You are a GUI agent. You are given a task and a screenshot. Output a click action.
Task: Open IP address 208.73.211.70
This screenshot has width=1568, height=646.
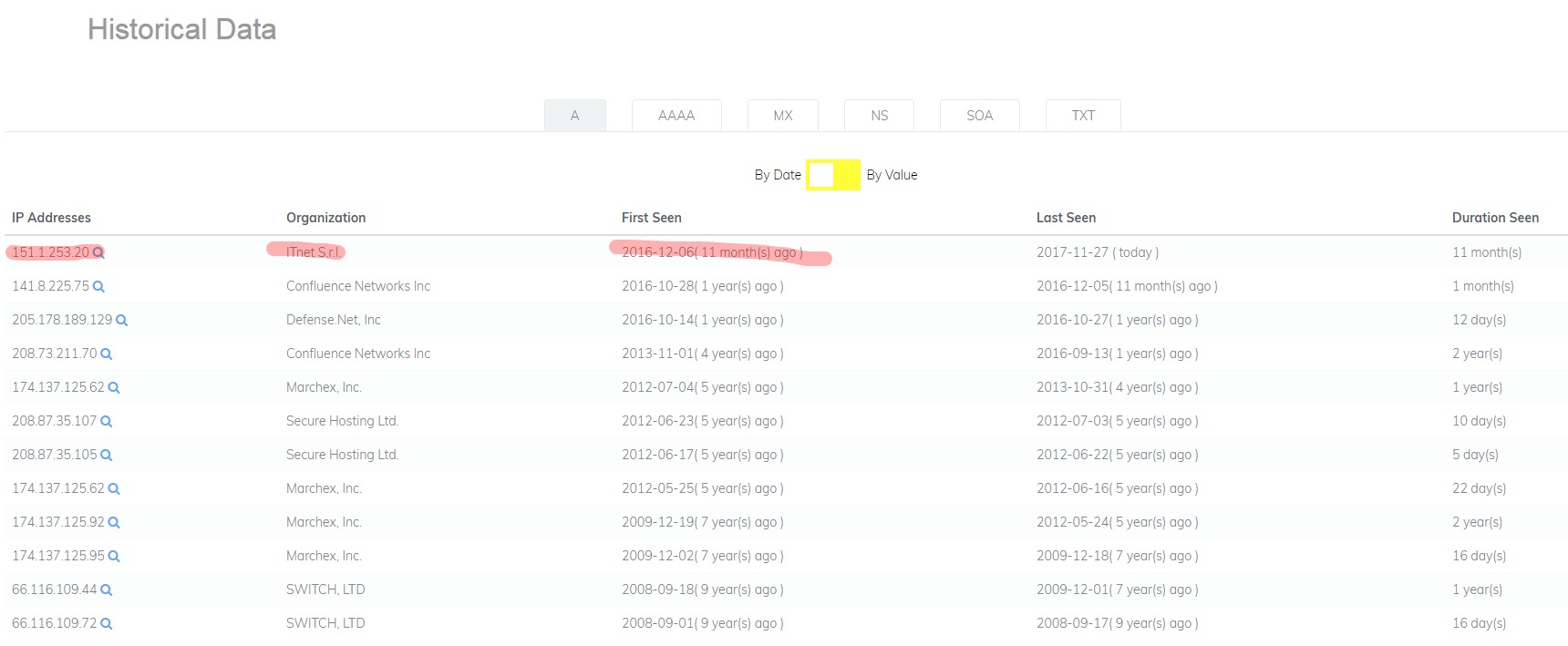tap(55, 354)
